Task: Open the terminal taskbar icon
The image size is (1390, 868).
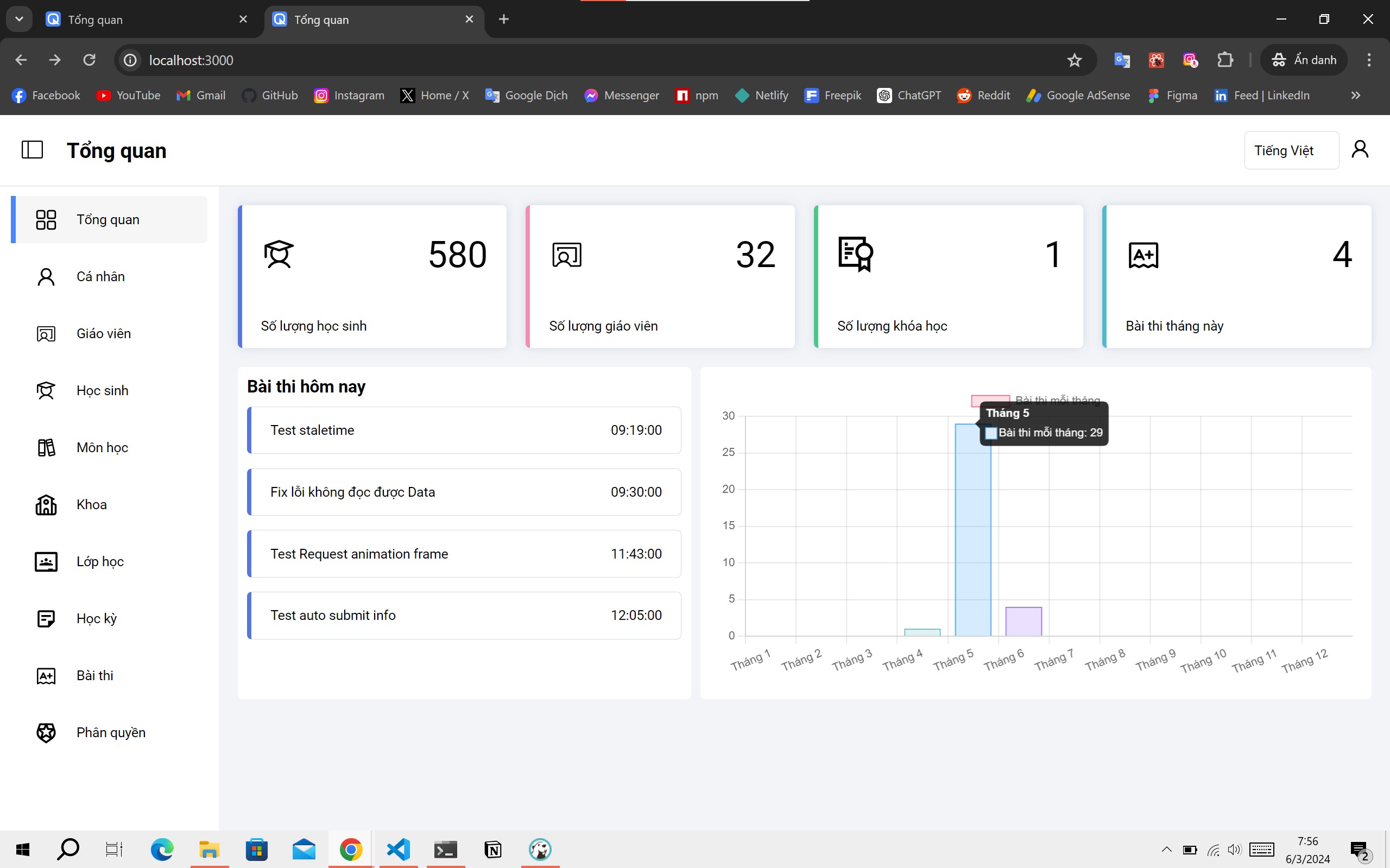Action: (x=446, y=849)
